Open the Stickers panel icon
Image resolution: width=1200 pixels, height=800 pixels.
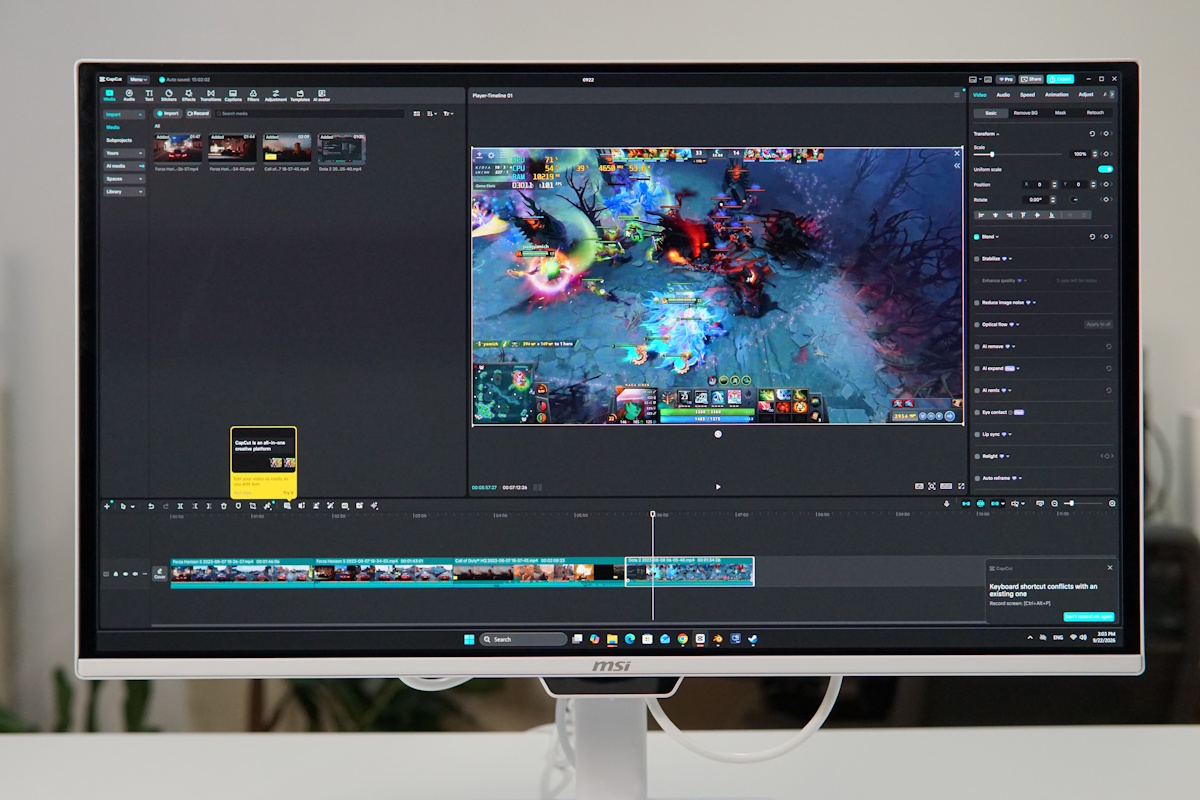(x=168, y=93)
